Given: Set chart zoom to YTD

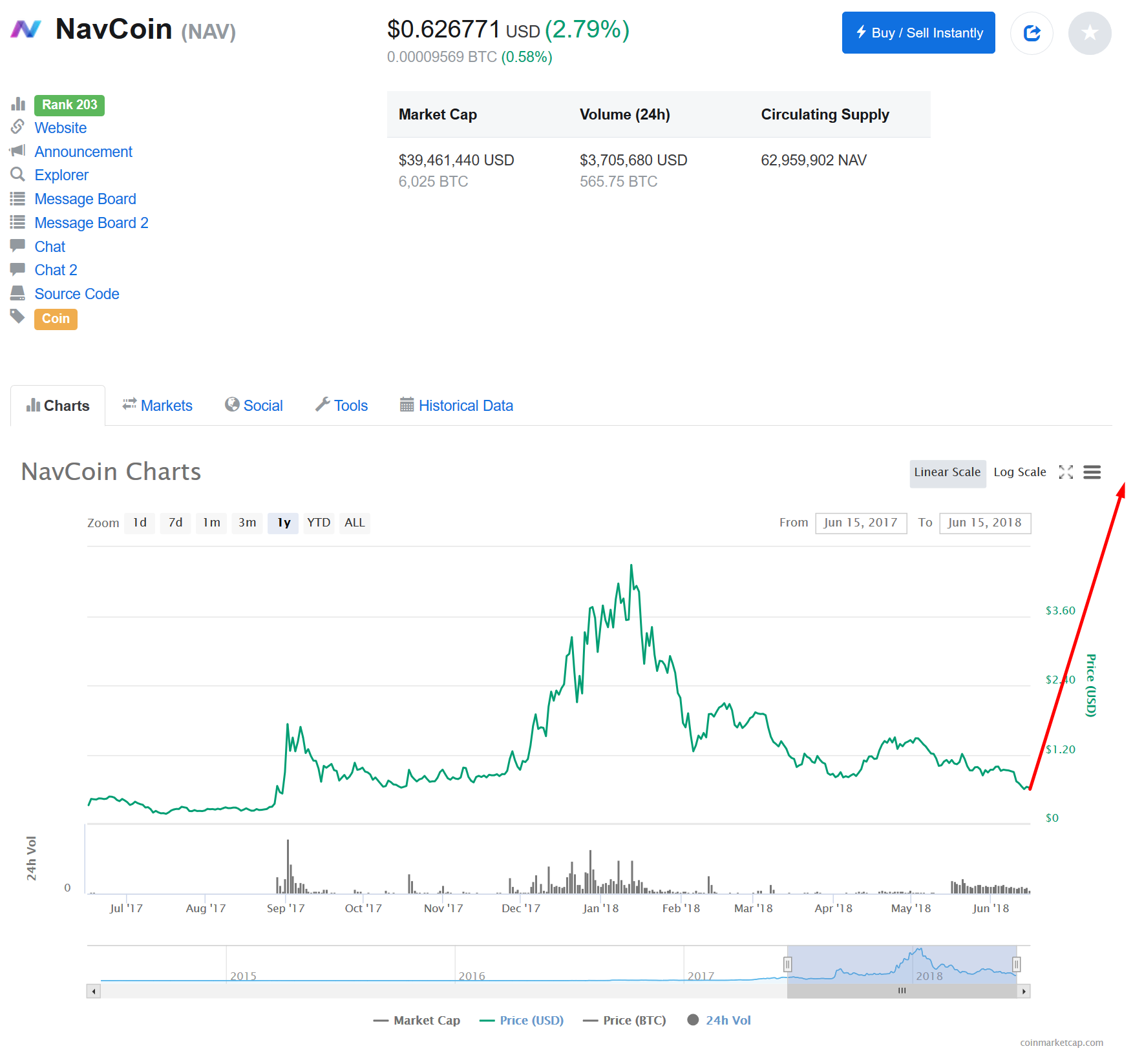Looking at the screenshot, I should tap(319, 523).
